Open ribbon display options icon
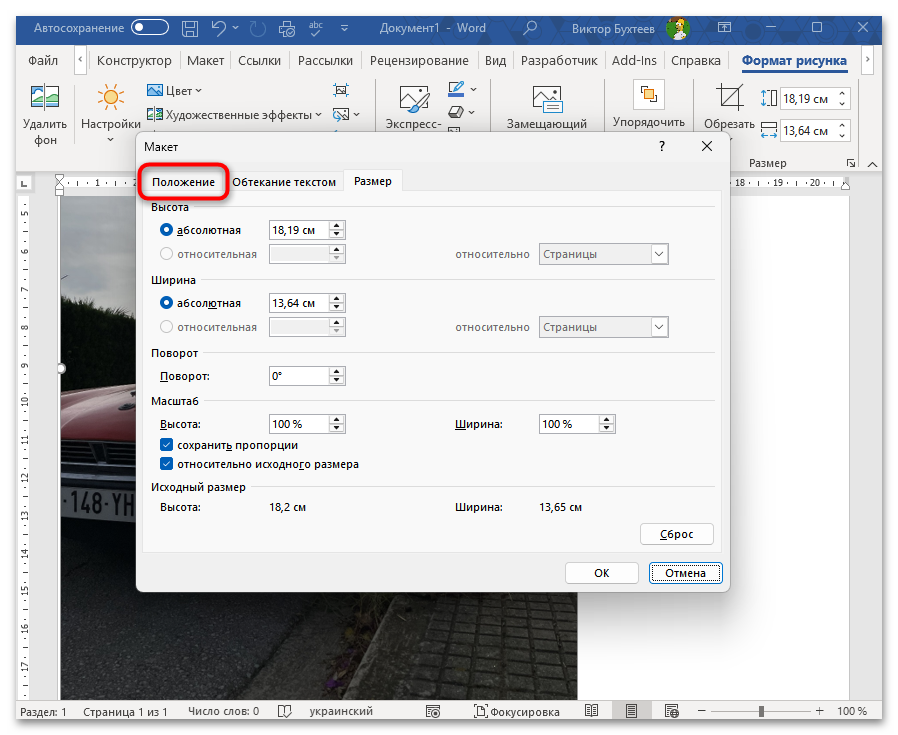Viewport: 898px width, 735px height. [724, 27]
